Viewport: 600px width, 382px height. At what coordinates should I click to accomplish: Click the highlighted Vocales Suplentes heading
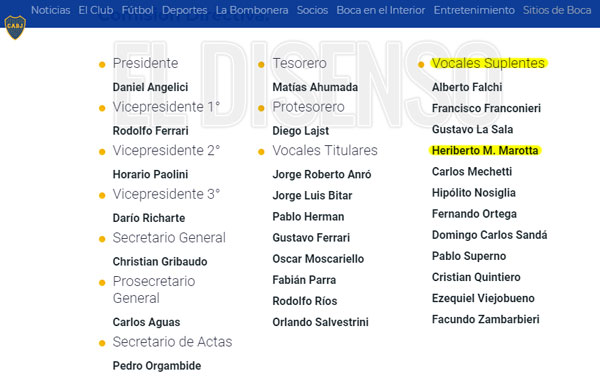coord(488,63)
